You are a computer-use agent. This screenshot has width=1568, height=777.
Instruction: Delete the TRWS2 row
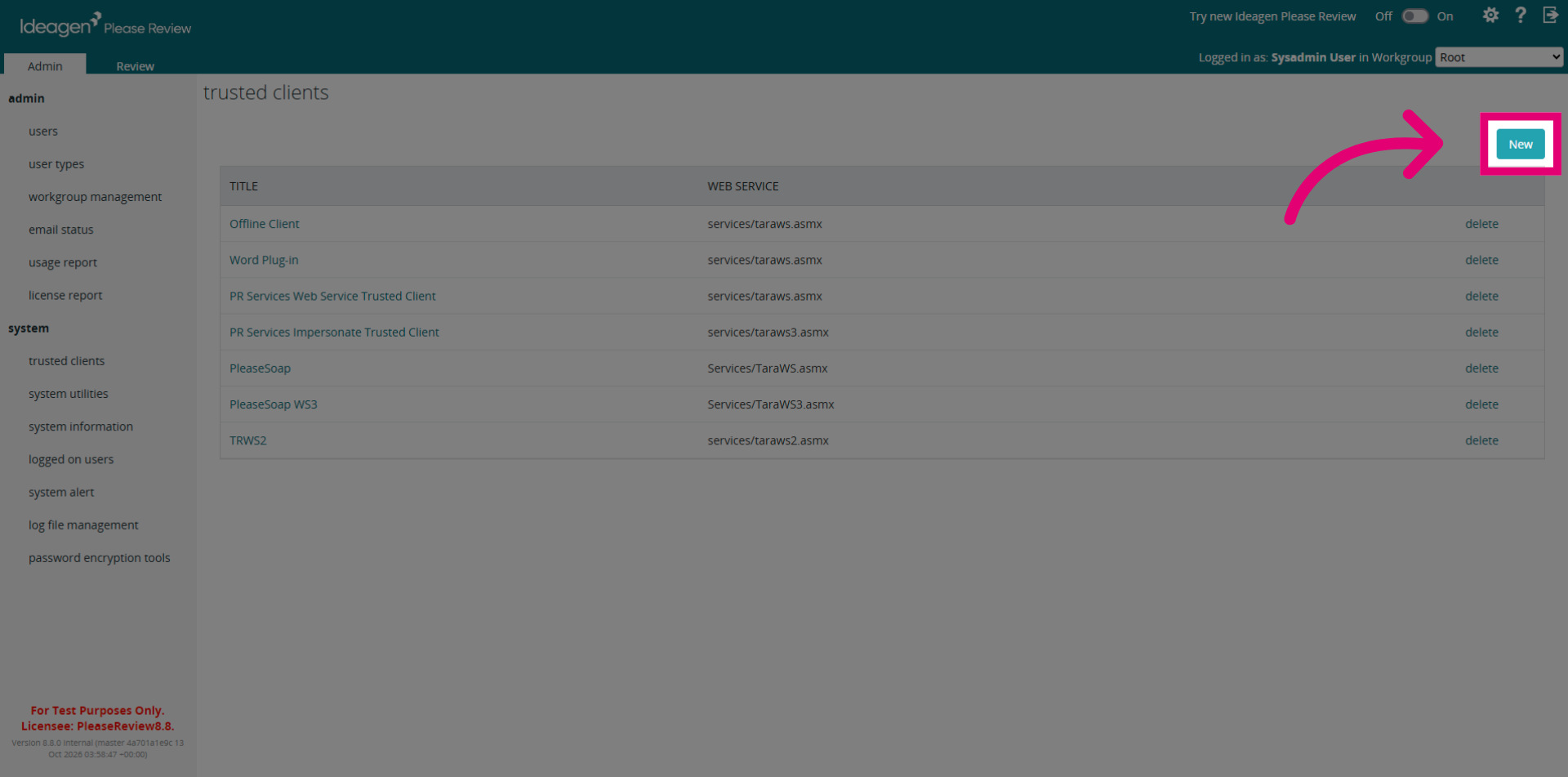(1481, 440)
